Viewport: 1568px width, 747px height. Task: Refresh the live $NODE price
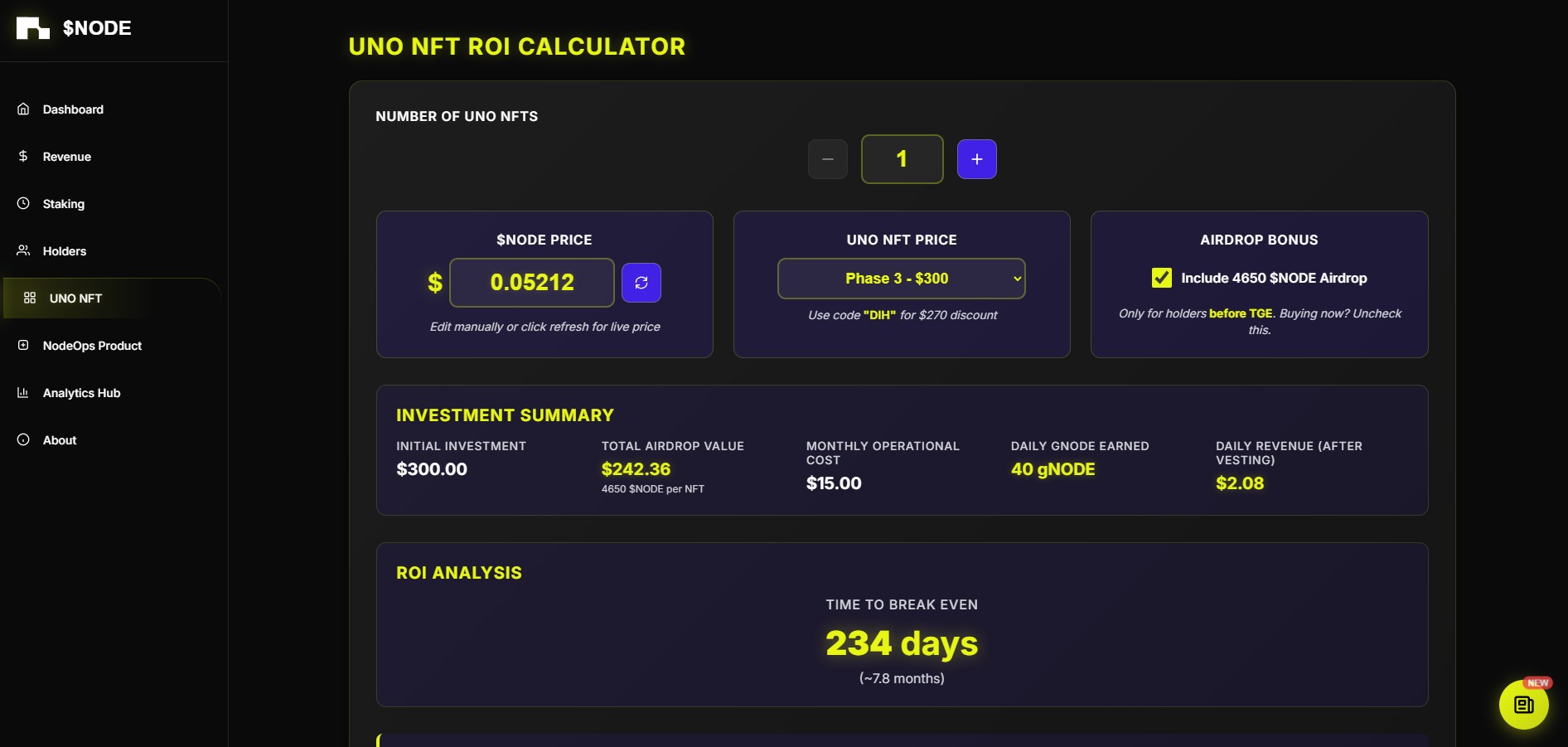[x=641, y=283]
